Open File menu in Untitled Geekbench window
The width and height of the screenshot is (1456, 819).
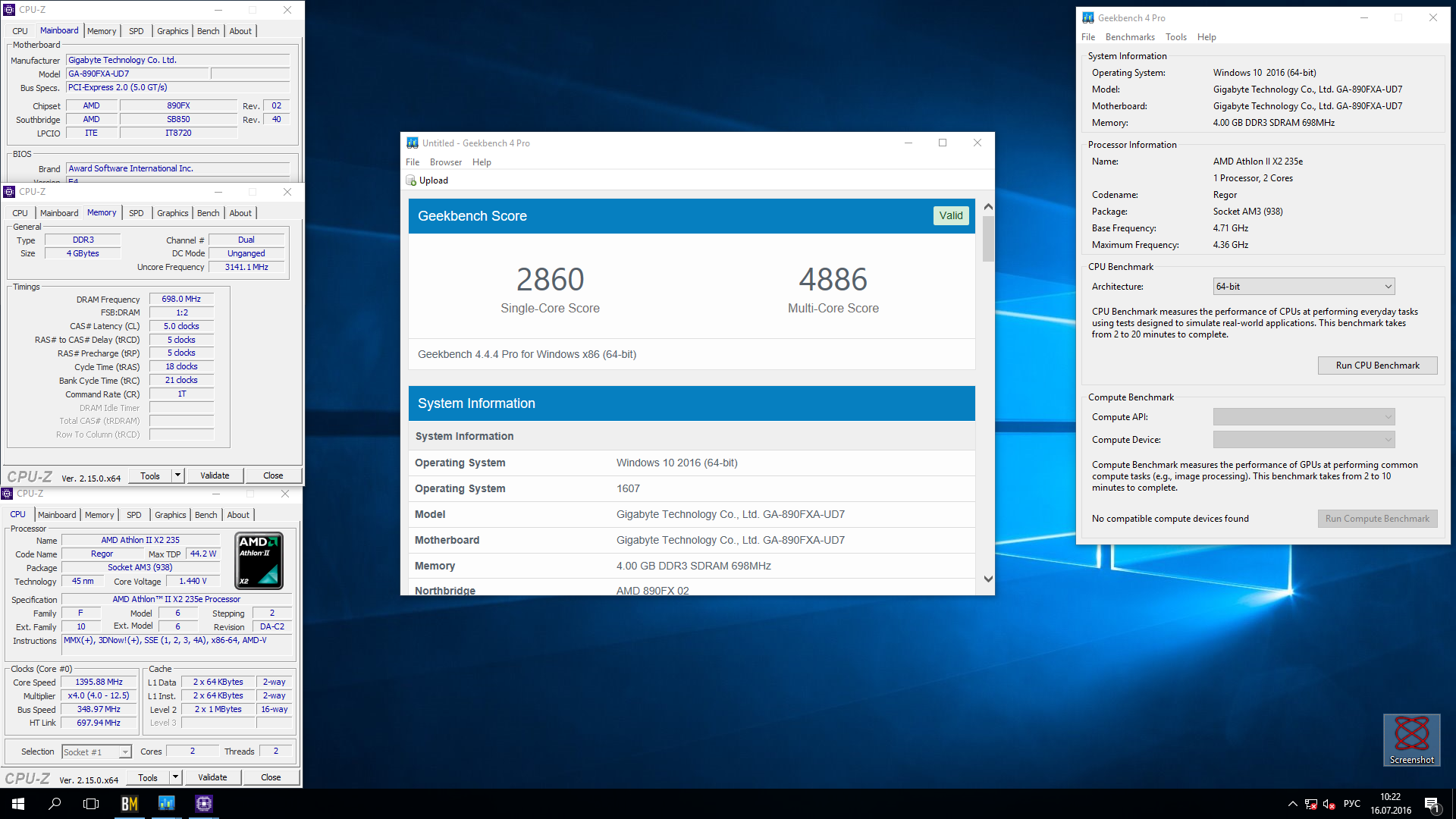tap(413, 162)
